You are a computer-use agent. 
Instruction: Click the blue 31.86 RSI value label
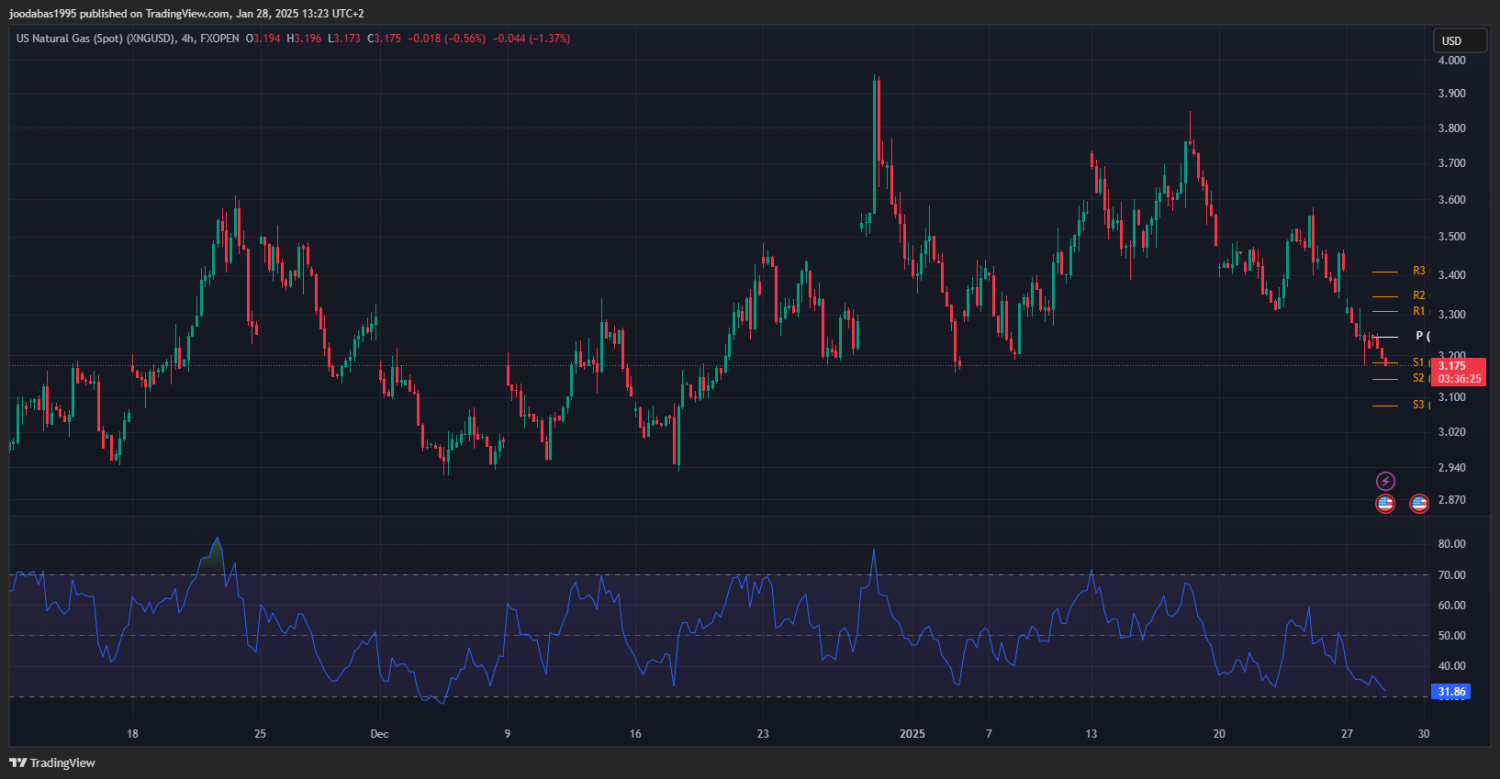click(x=1451, y=691)
